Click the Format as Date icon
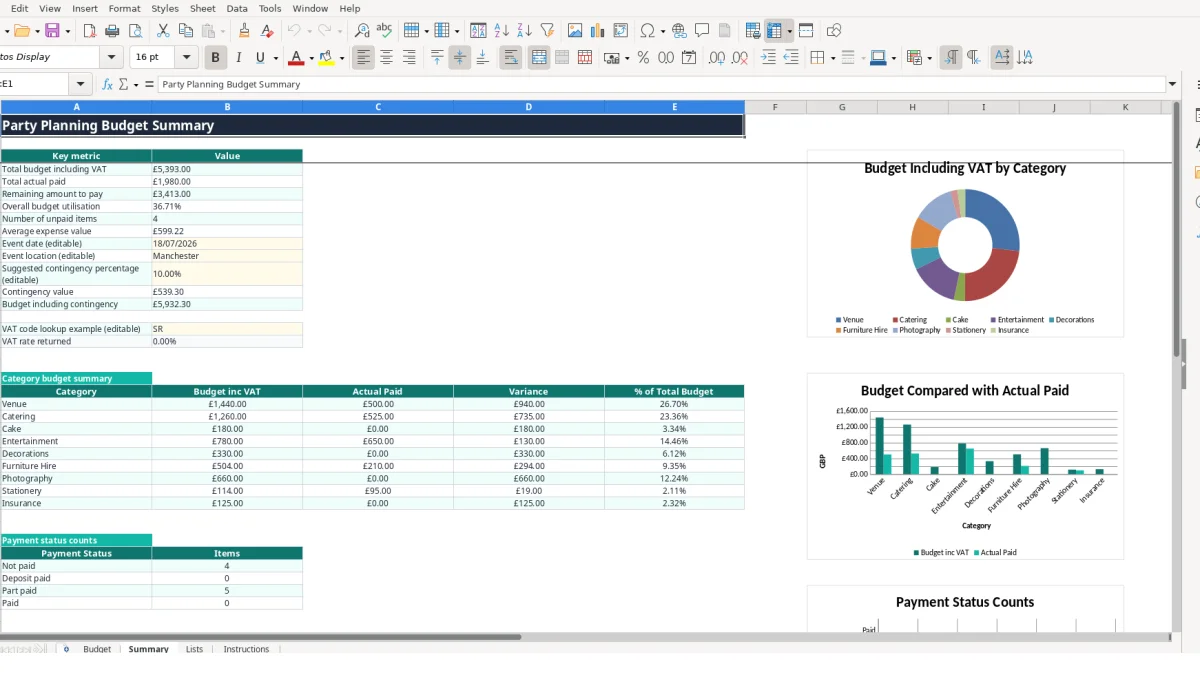 point(689,58)
